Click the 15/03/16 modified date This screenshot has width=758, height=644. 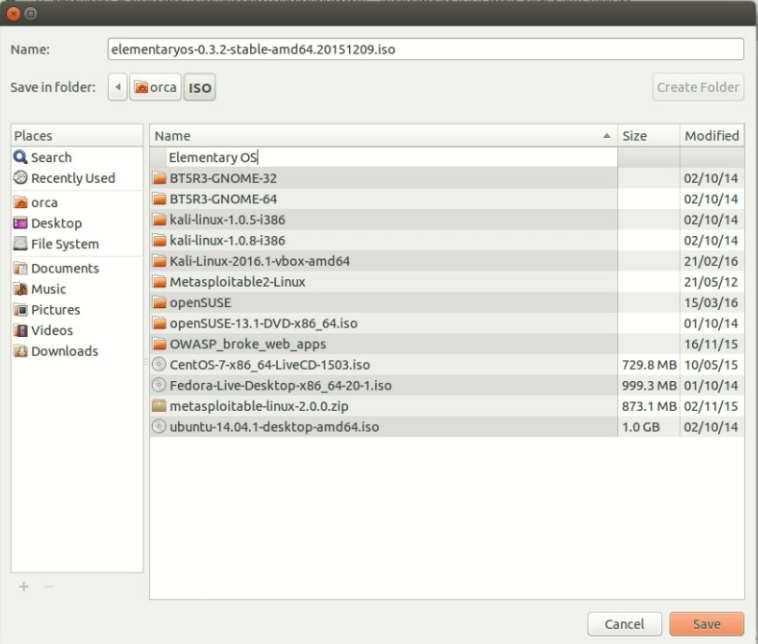coord(711,303)
